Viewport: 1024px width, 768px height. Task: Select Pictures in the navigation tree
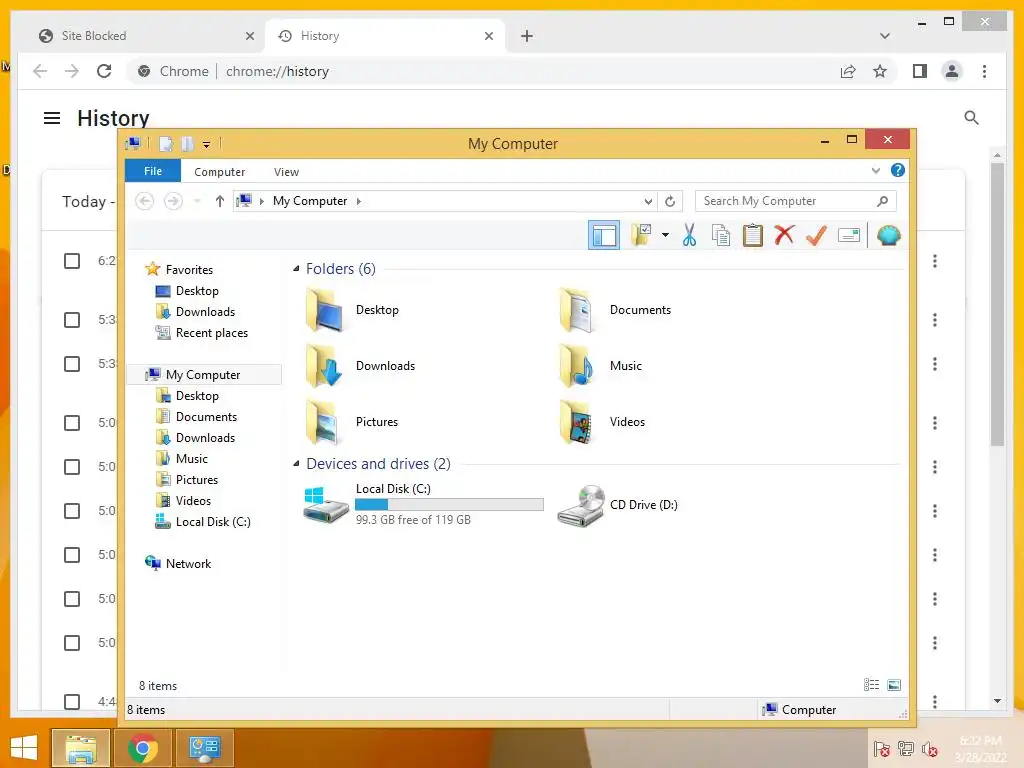[197, 479]
